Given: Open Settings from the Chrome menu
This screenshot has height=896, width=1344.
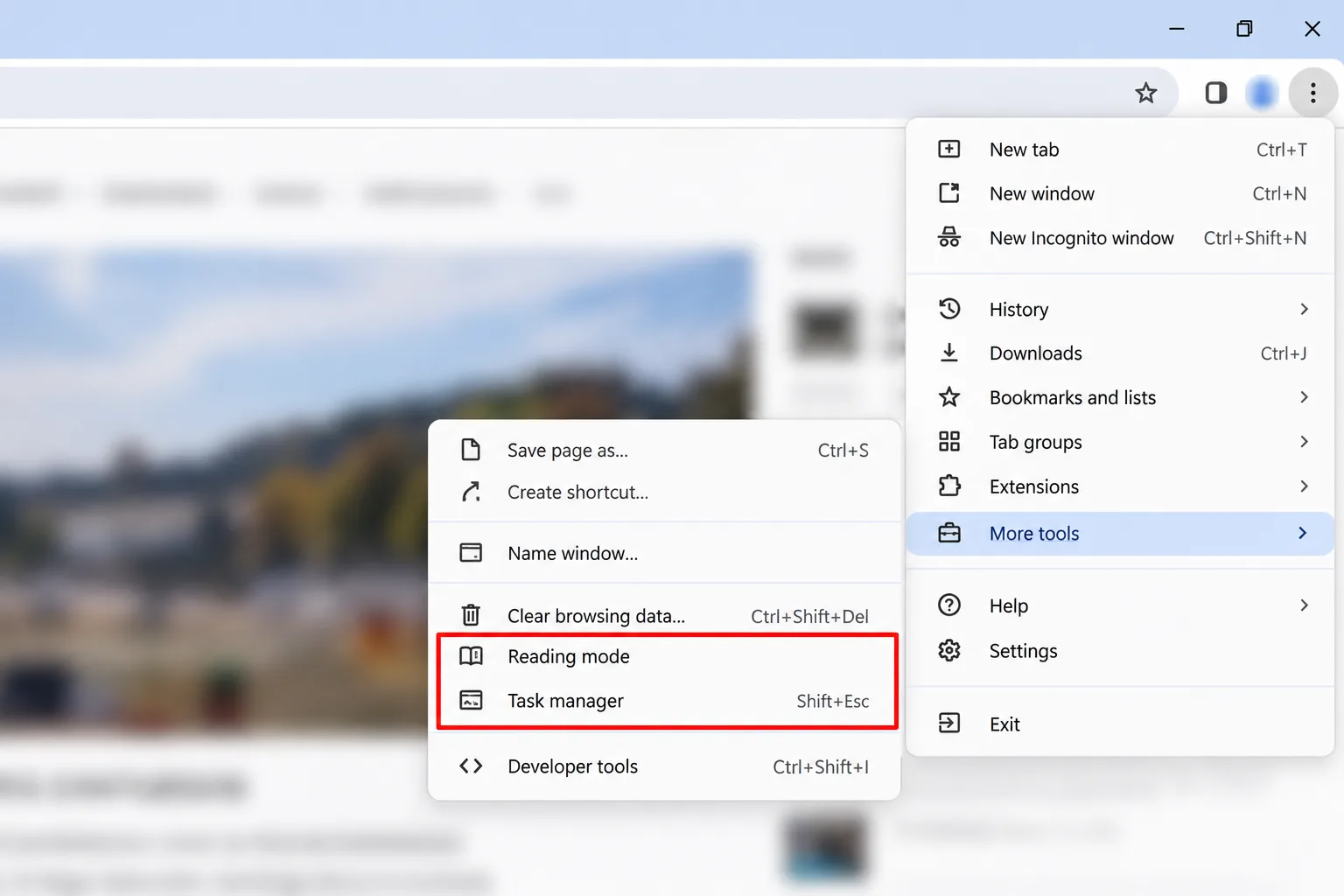Looking at the screenshot, I should [1120, 651].
